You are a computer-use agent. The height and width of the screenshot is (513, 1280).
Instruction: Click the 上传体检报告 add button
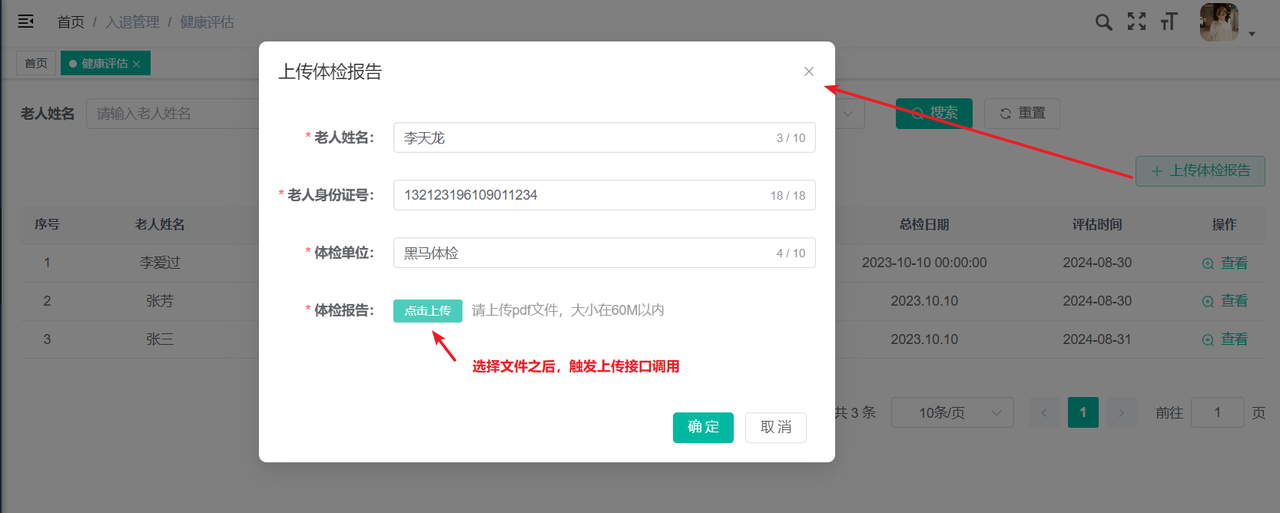pos(1200,170)
